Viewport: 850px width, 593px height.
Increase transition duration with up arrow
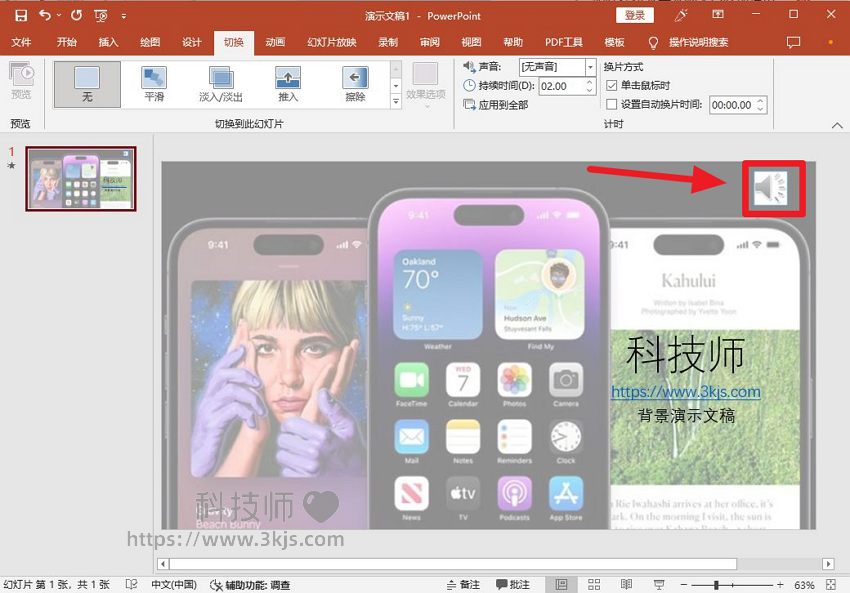click(x=590, y=82)
